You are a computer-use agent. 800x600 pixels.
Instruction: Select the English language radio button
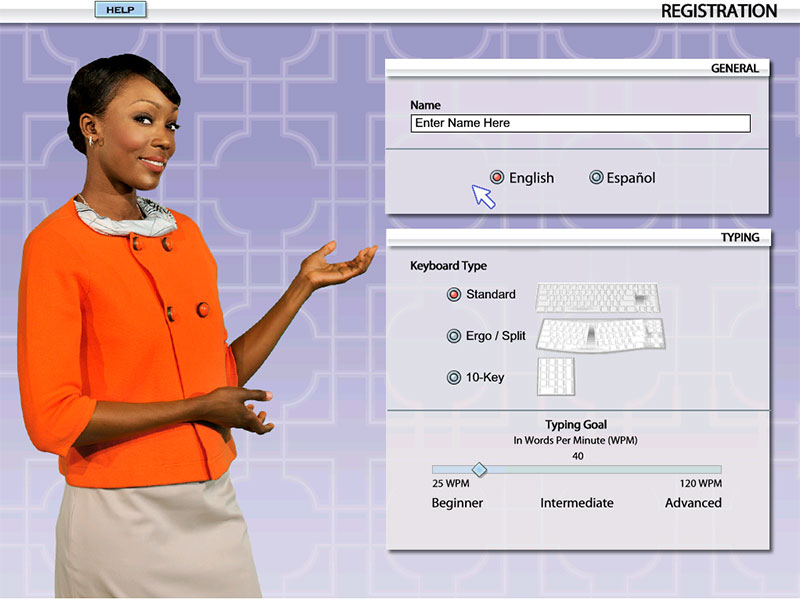(x=497, y=177)
